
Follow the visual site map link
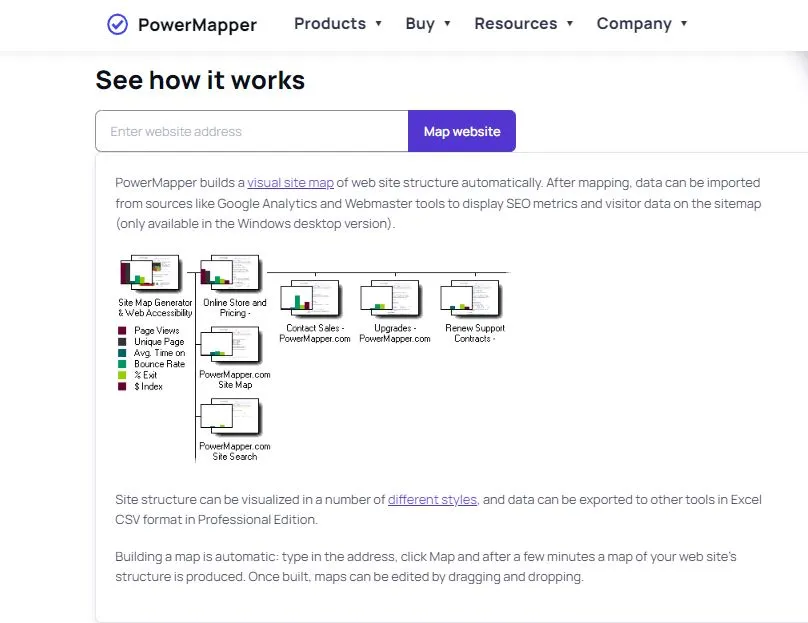tap(291, 182)
